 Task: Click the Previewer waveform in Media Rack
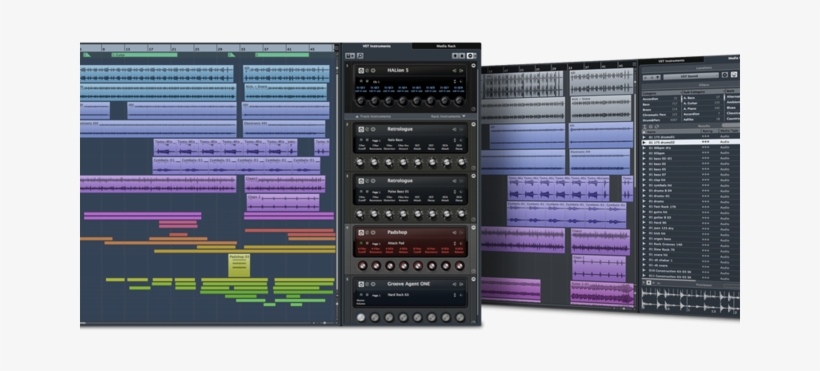(690, 302)
